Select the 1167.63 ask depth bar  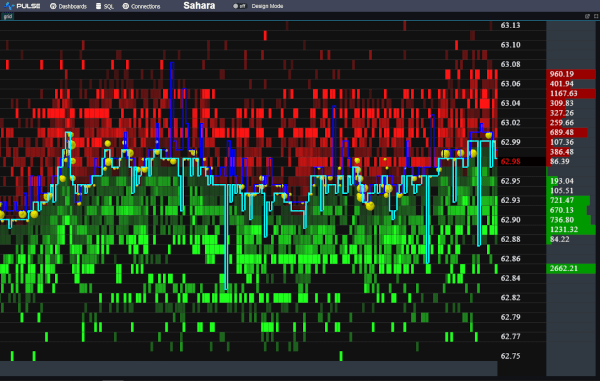(571, 94)
